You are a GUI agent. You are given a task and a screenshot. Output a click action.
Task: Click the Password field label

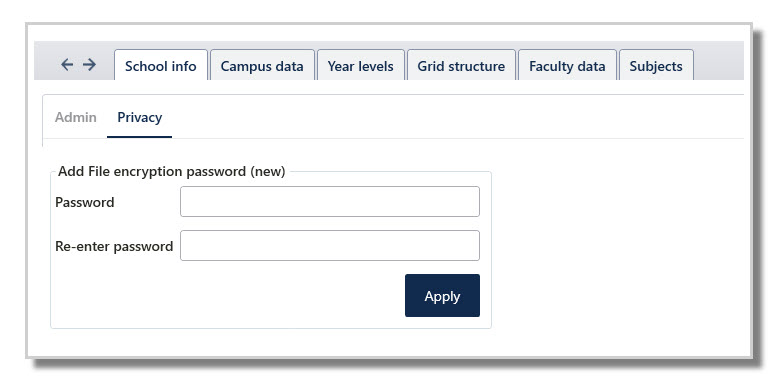85,202
